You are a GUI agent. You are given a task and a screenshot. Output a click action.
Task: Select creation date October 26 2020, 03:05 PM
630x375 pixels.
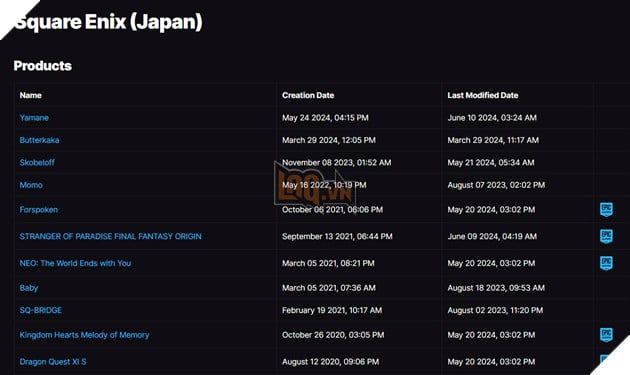(x=333, y=335)
